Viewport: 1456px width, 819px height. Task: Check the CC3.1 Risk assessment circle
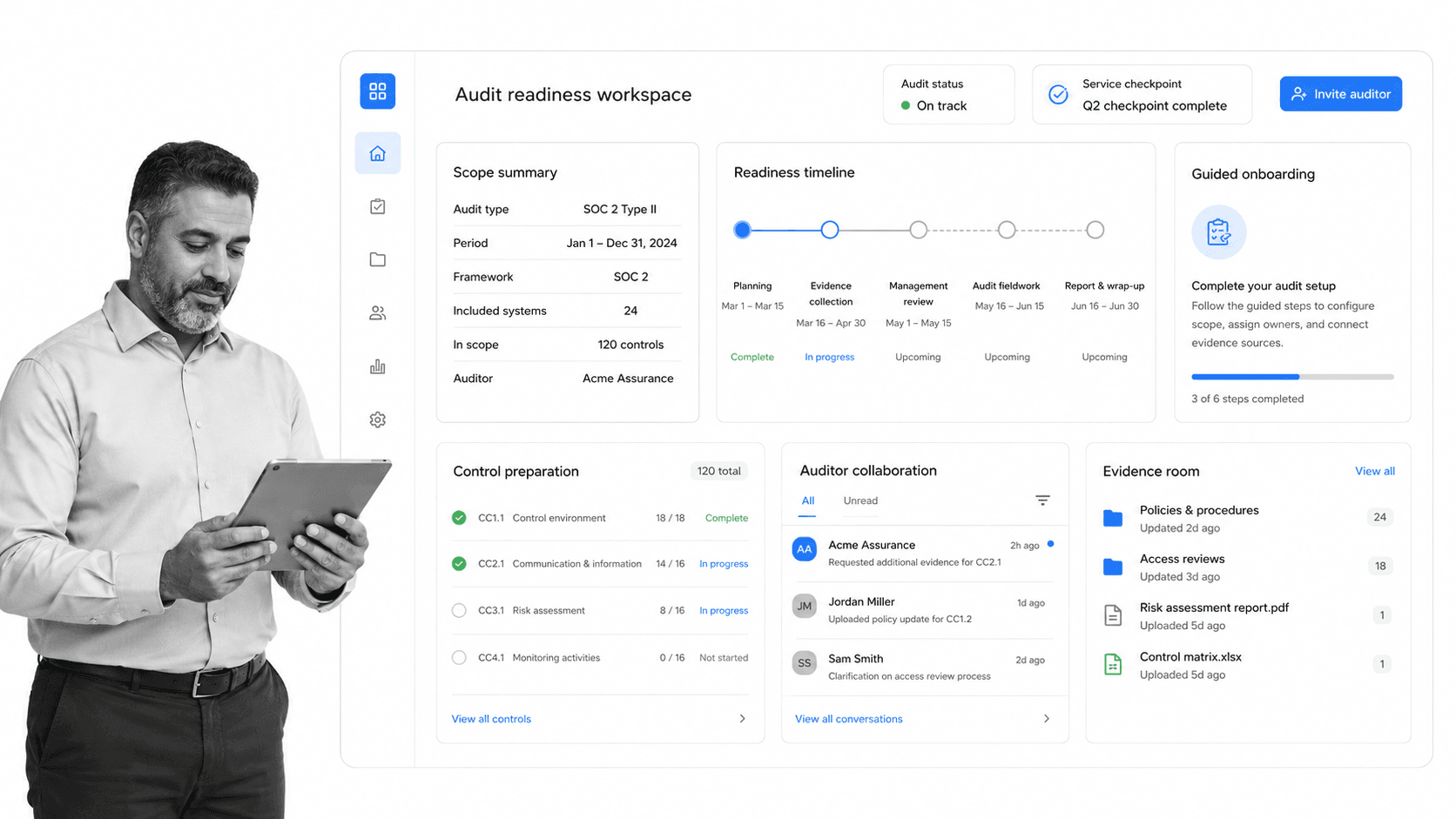tap(459, 611)
